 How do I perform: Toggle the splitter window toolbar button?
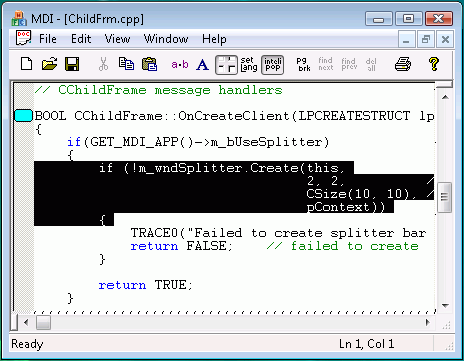pyautogui.click(x=226, y=65)
